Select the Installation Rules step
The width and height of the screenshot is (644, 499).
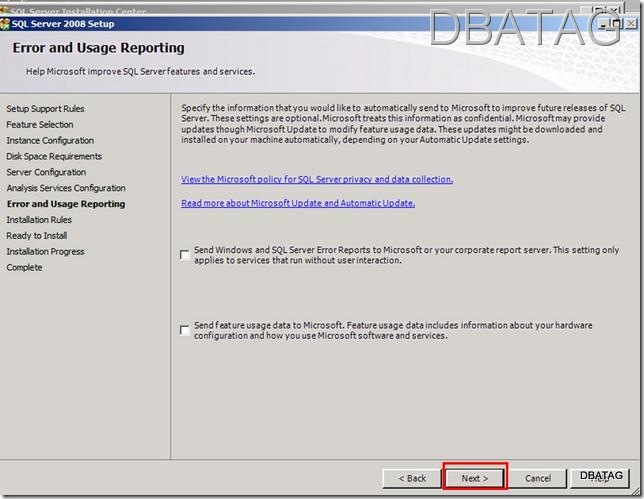(39, 220)
